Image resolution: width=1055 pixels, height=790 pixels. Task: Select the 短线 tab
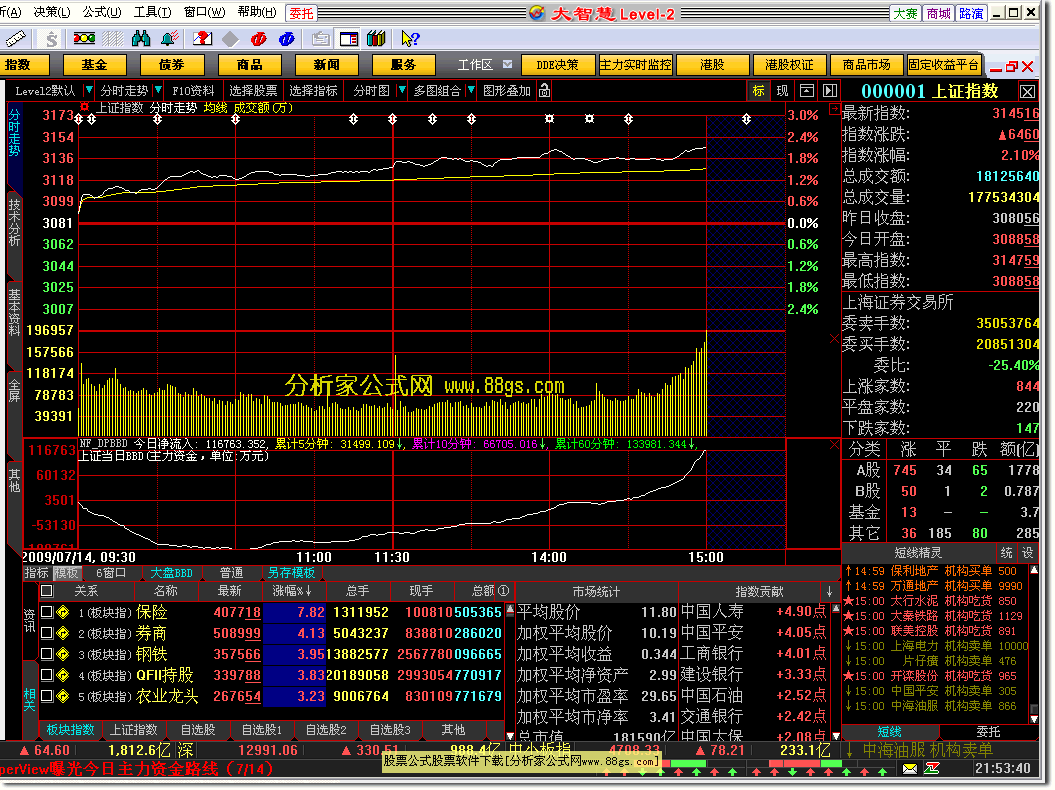(889, 731)
